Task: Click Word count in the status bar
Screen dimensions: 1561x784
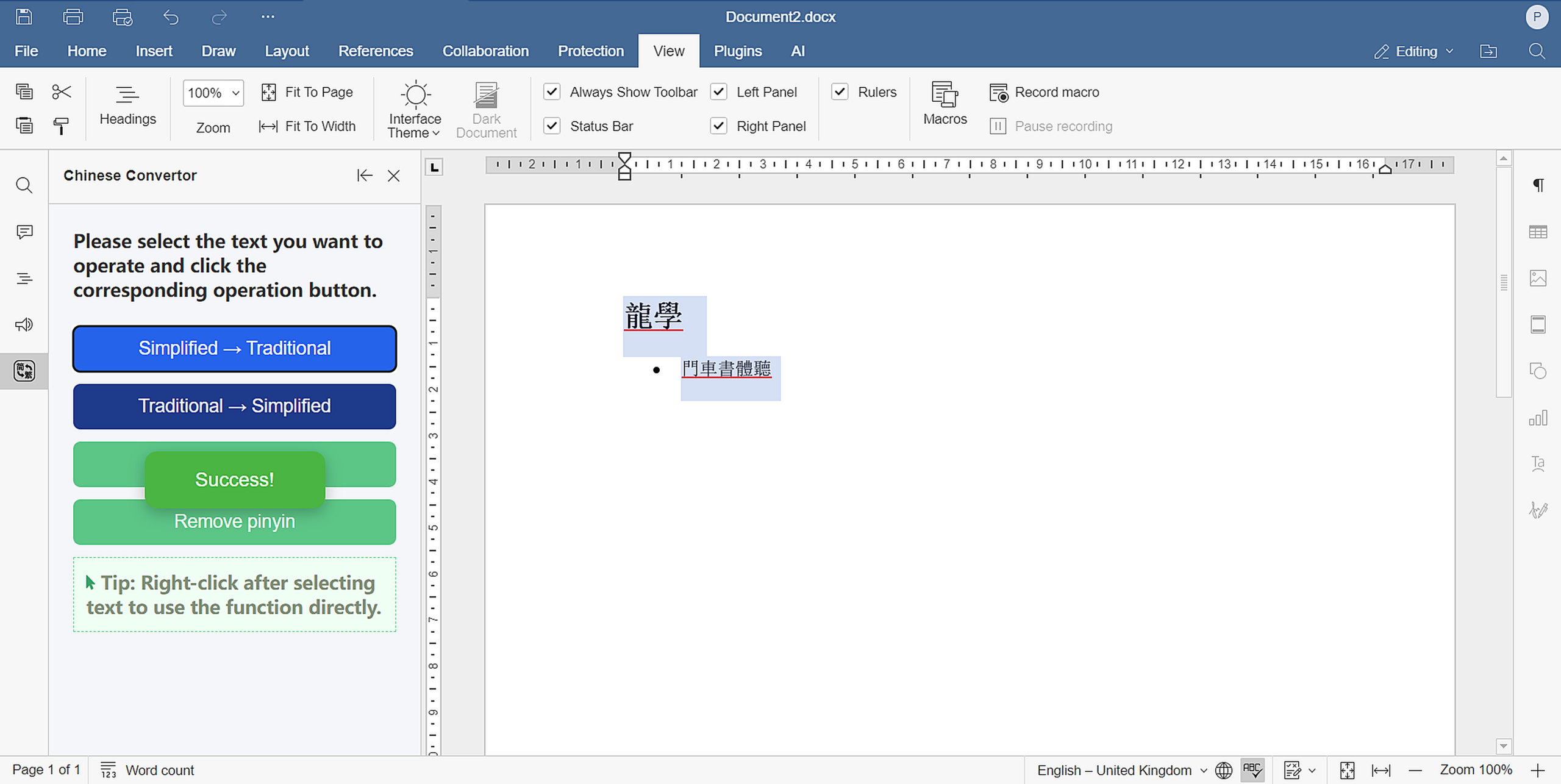Action: click(x=147, y=770)
